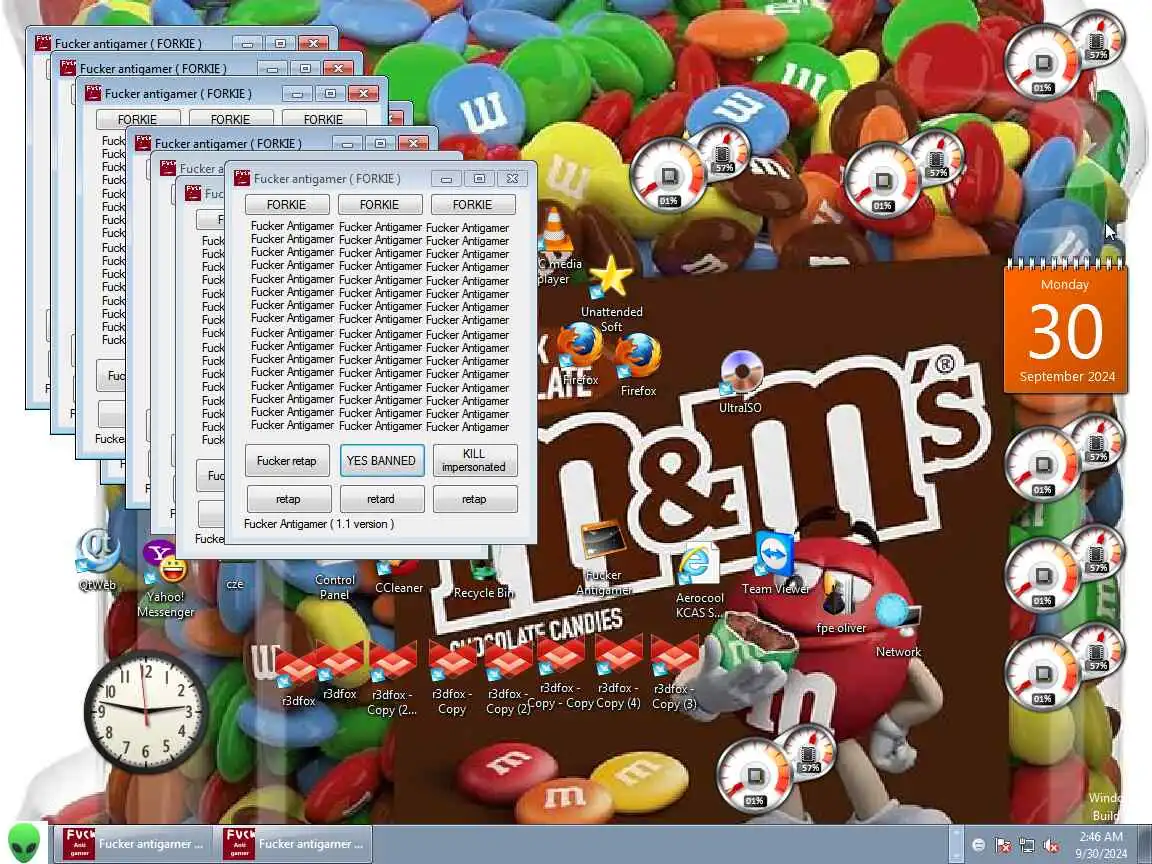Click the retap button below Fucker retap
The image size is (1152, 864).
pos(288,499)
